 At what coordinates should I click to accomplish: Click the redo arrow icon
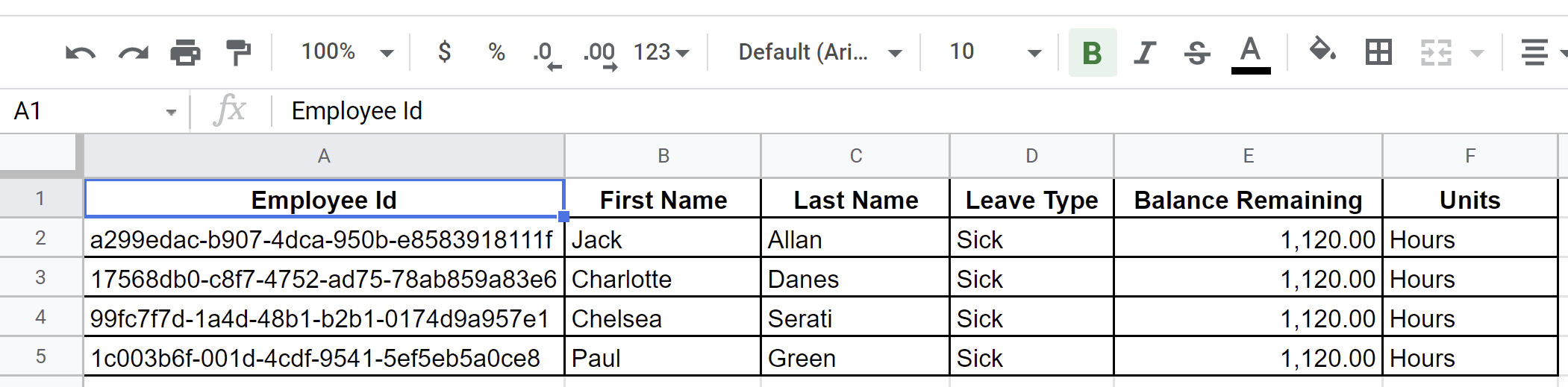pos(134,53)
